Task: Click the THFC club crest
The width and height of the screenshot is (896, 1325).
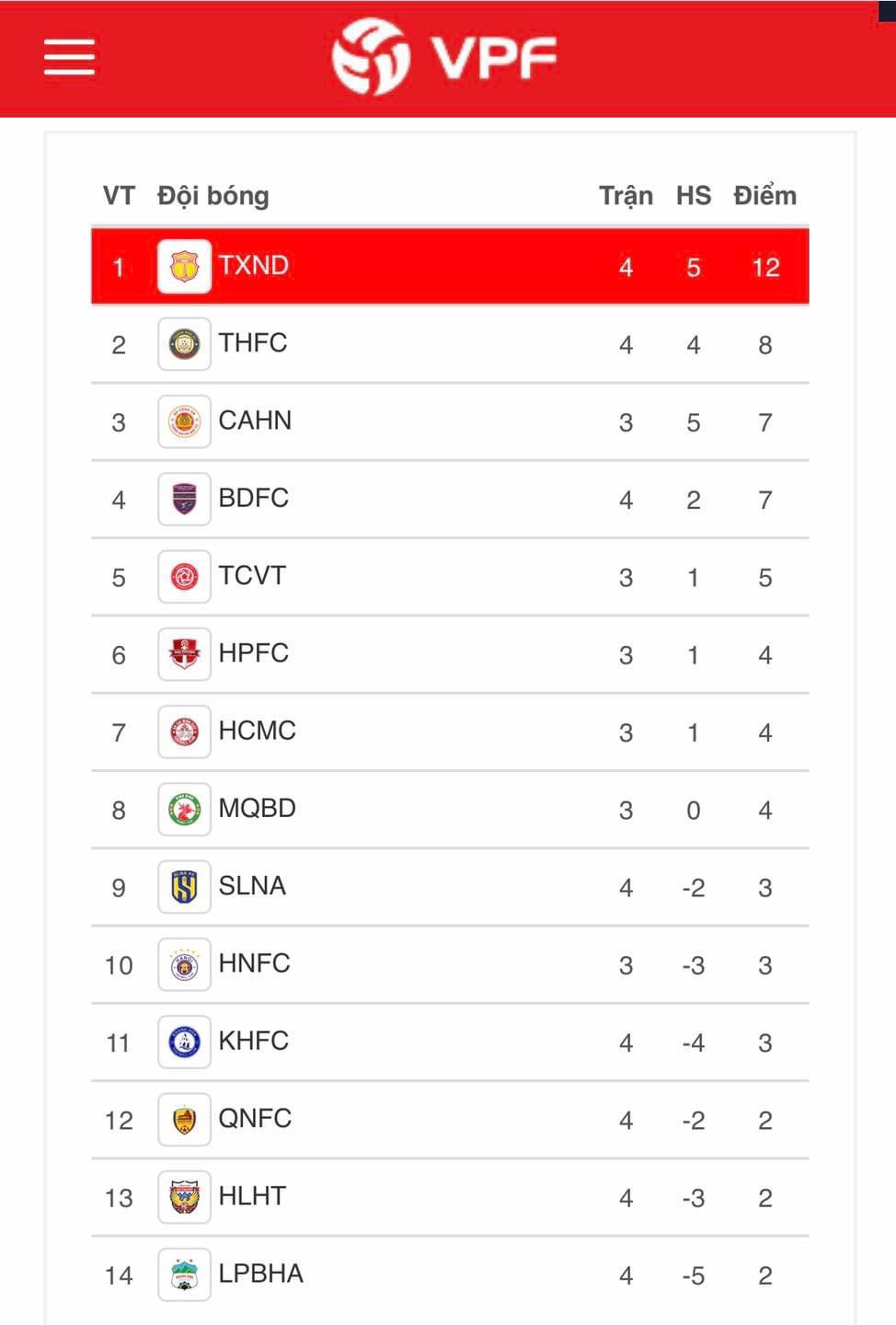Action: pyautogui.click(x=184, y=344)
